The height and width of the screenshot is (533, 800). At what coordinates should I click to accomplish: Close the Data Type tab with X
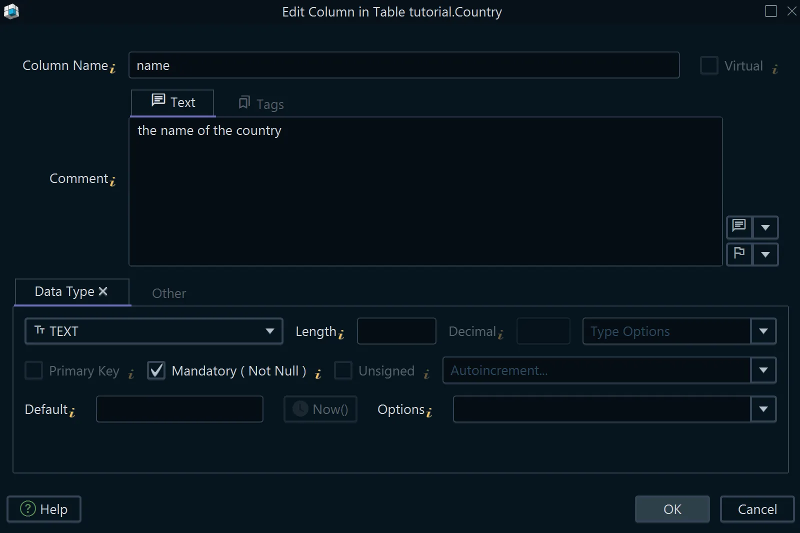point(103,291)
